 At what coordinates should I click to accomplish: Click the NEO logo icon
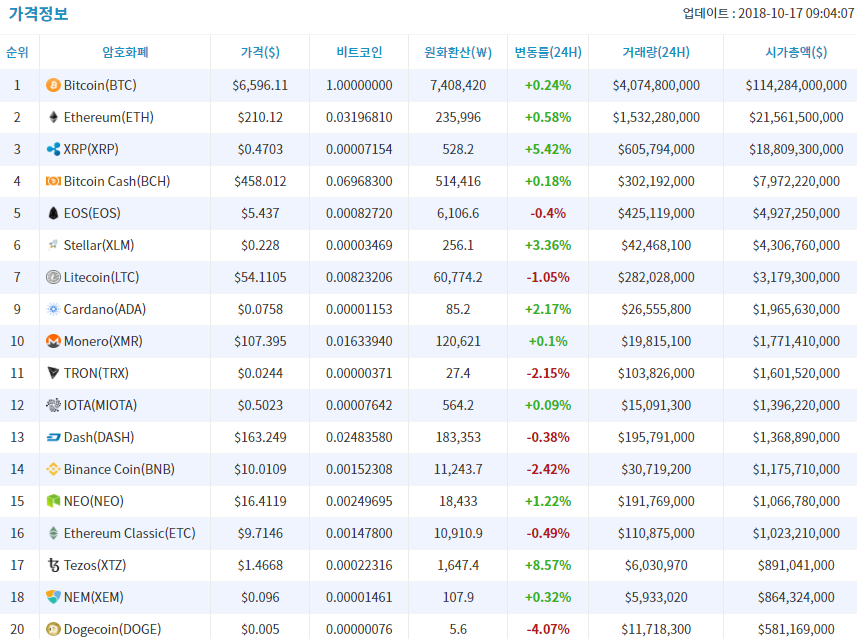click(x=53, y=501)
